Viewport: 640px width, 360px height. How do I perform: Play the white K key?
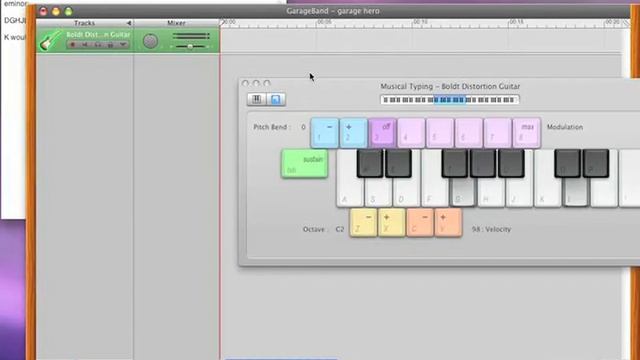546,193
